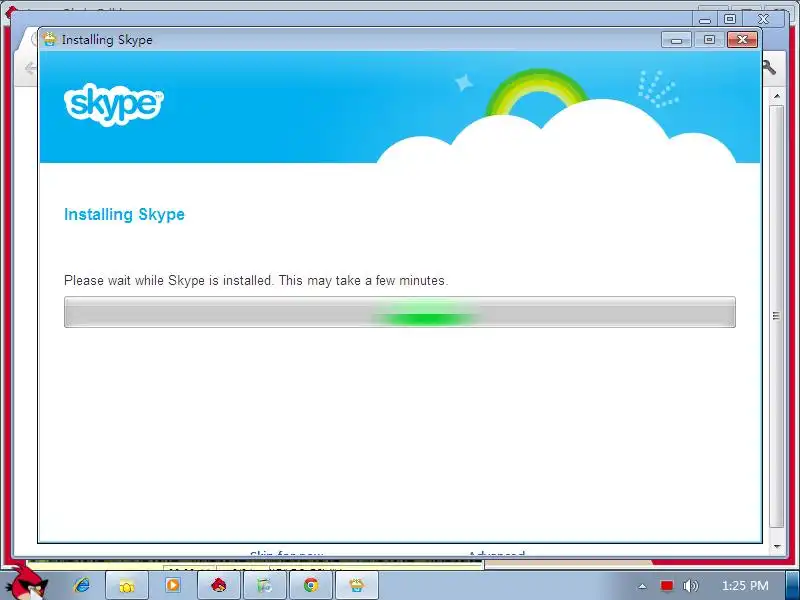800x600 pixels.
Task: Click the background window's scrollbar thumb
Action: (777, 316)
